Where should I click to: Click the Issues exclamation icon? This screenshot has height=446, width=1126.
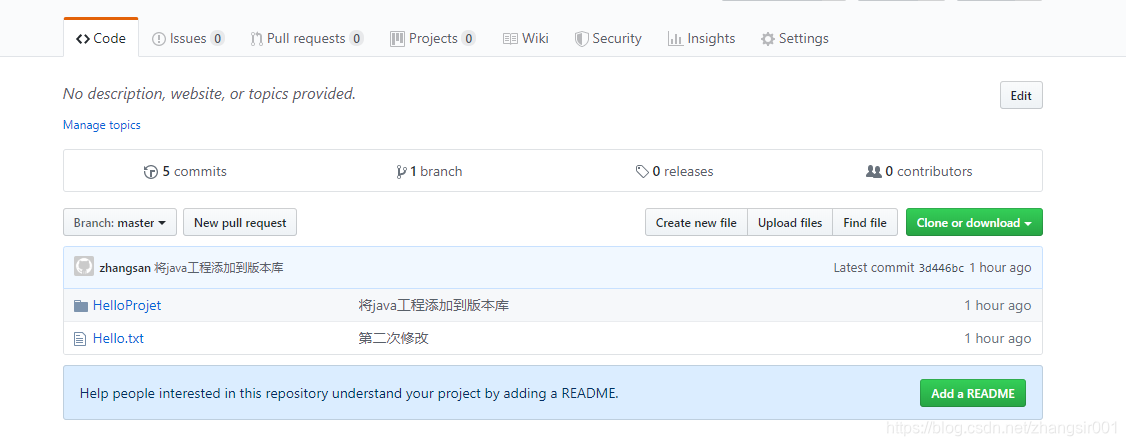(159, 39)
